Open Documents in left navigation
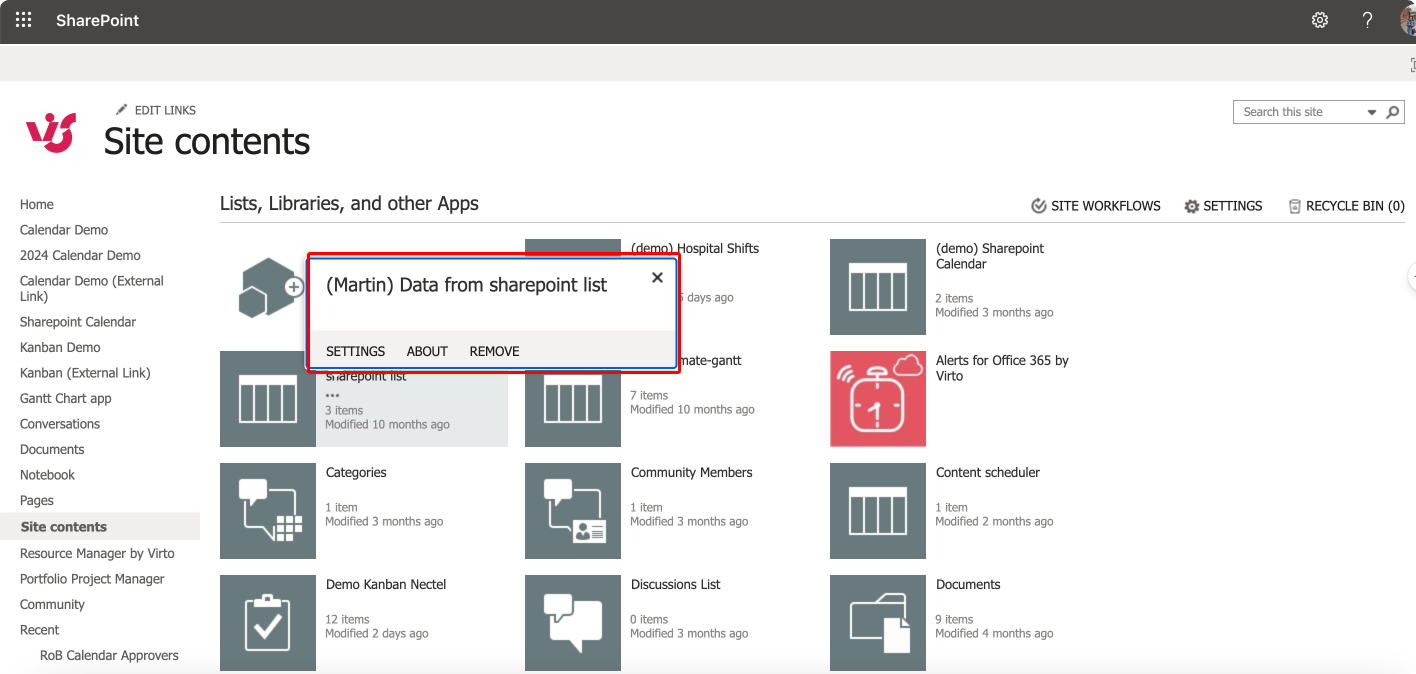The width and height of the screenshot is (1416, 674). click(52, 449)
